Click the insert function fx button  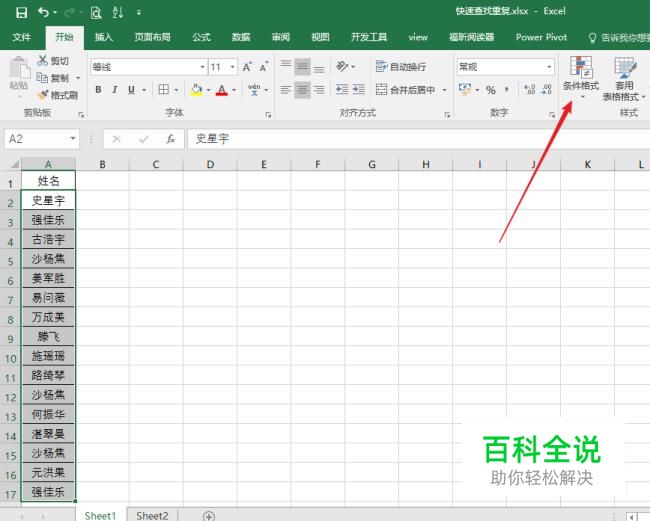pos(170,139)
